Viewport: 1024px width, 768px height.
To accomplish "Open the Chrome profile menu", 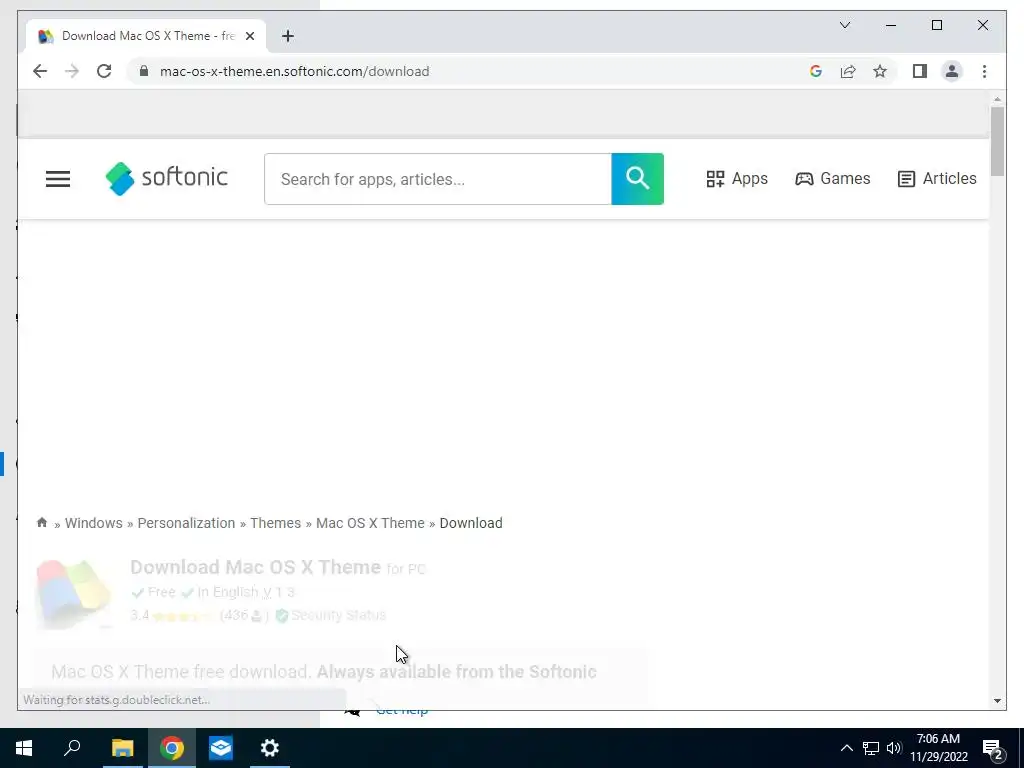I will [x=952, y=71].
